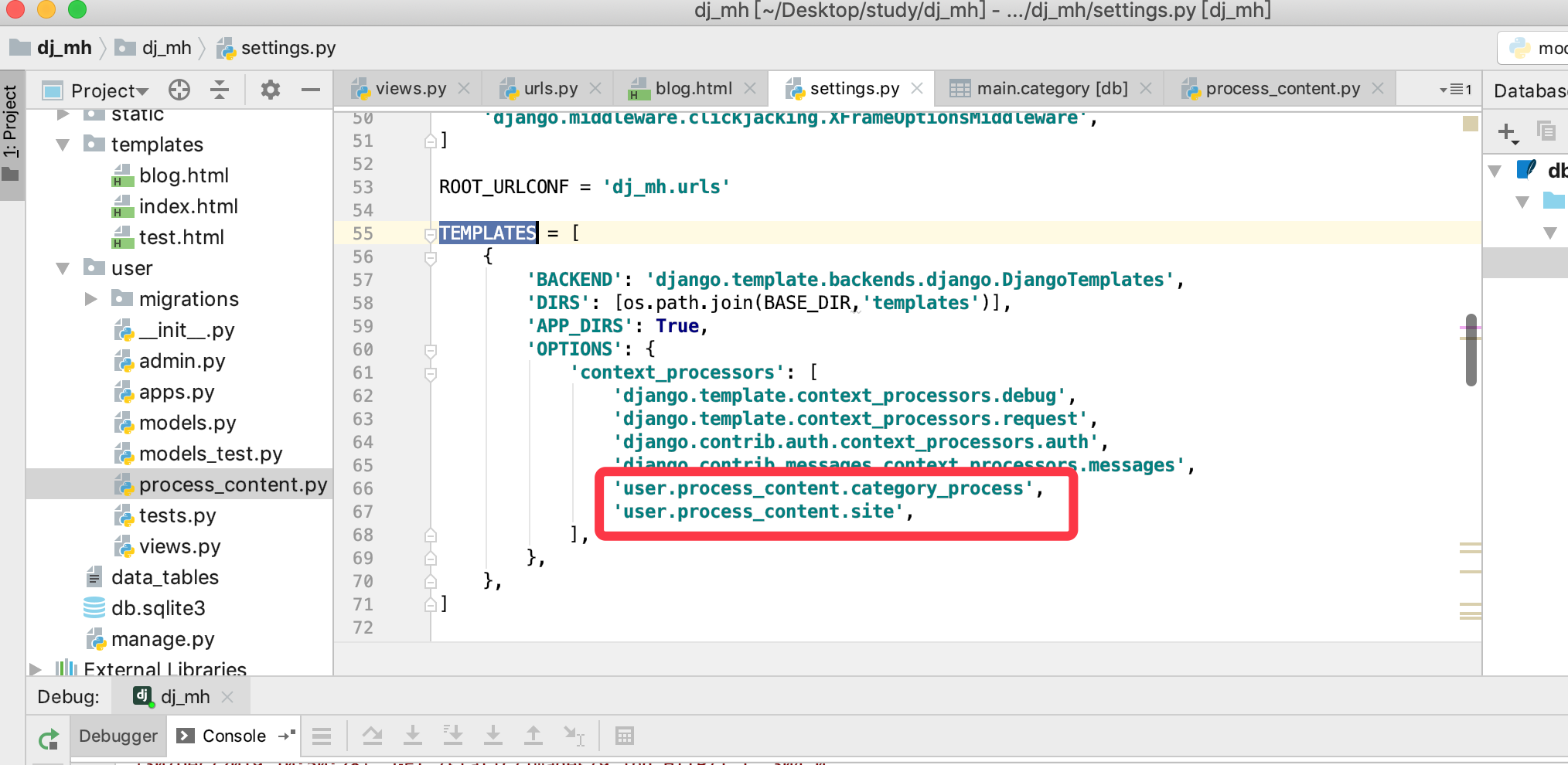Toggle fold end marker at line 69
Viewport: 1568px width, 765px height.
pyautogui.click(x=431, y=558)
